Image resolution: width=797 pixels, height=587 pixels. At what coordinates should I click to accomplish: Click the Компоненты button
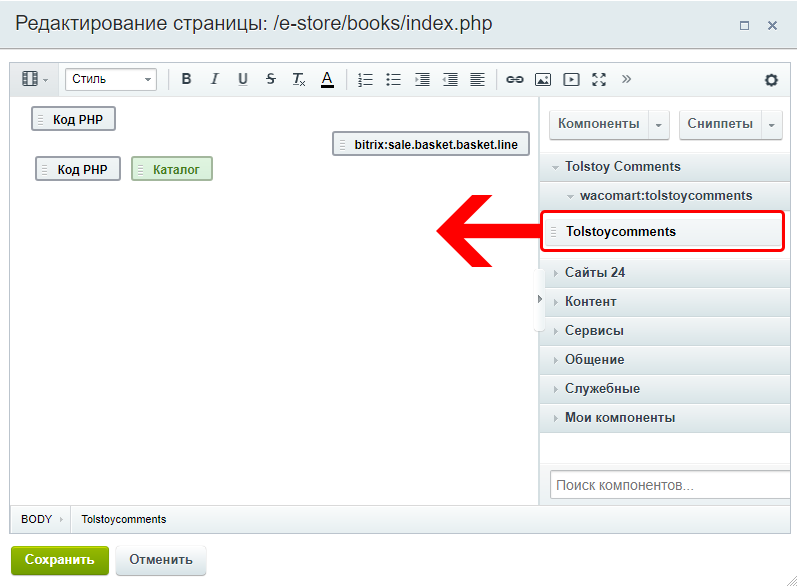[598, 124]
